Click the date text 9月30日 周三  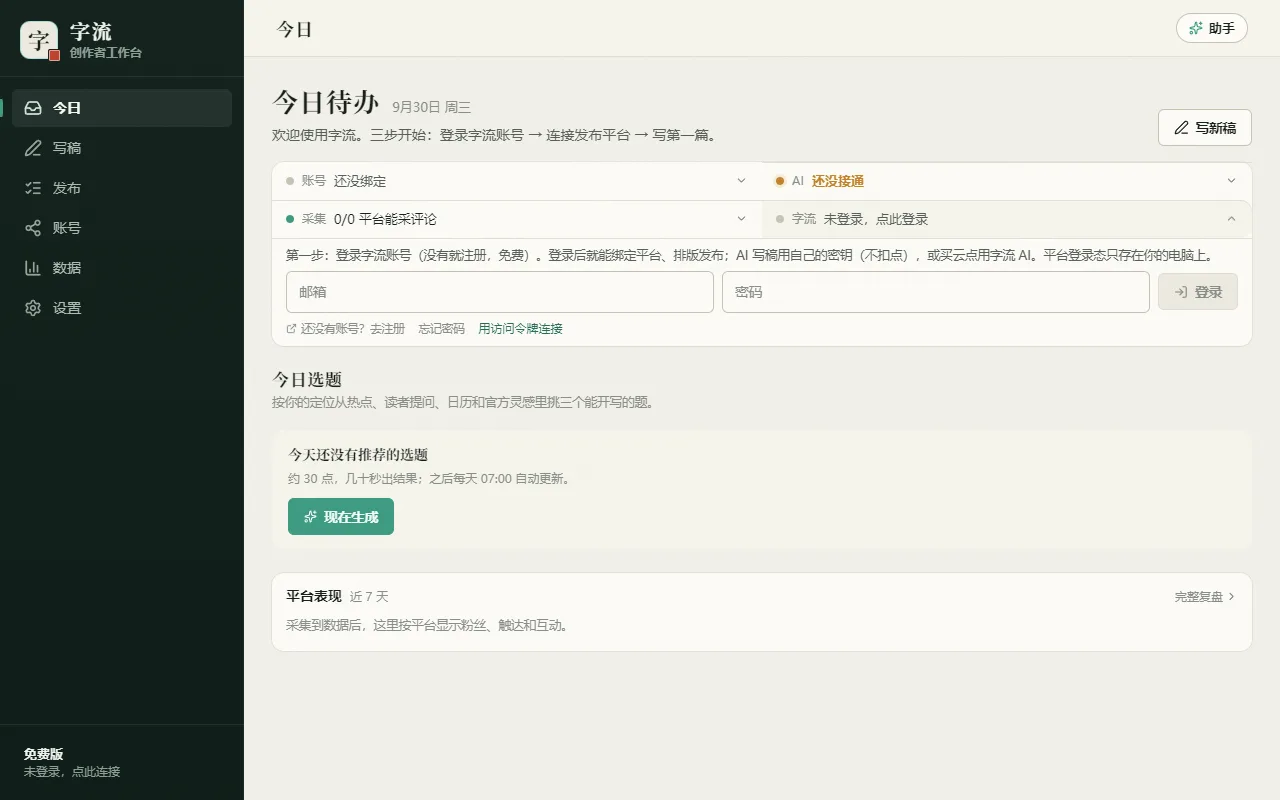(431, 107)
